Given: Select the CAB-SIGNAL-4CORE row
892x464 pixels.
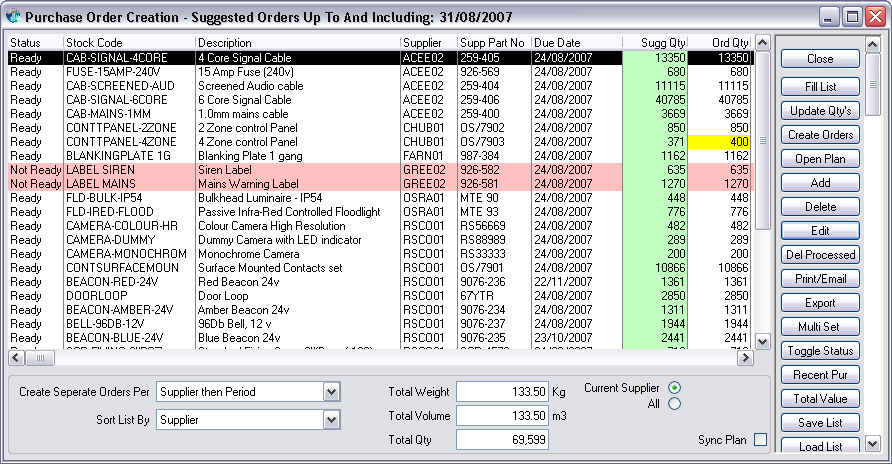Looking at the screenshot, I should point(380,58).
